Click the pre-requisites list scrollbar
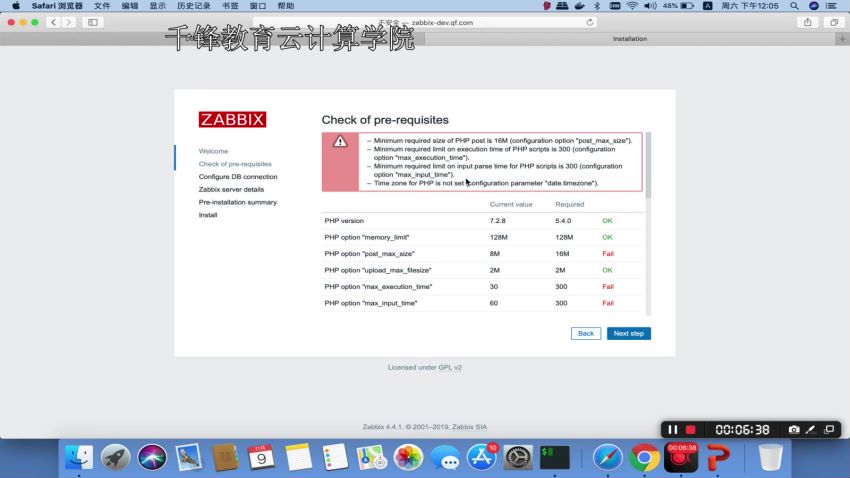Screen dimensions: 850x478 coord(648,165)
